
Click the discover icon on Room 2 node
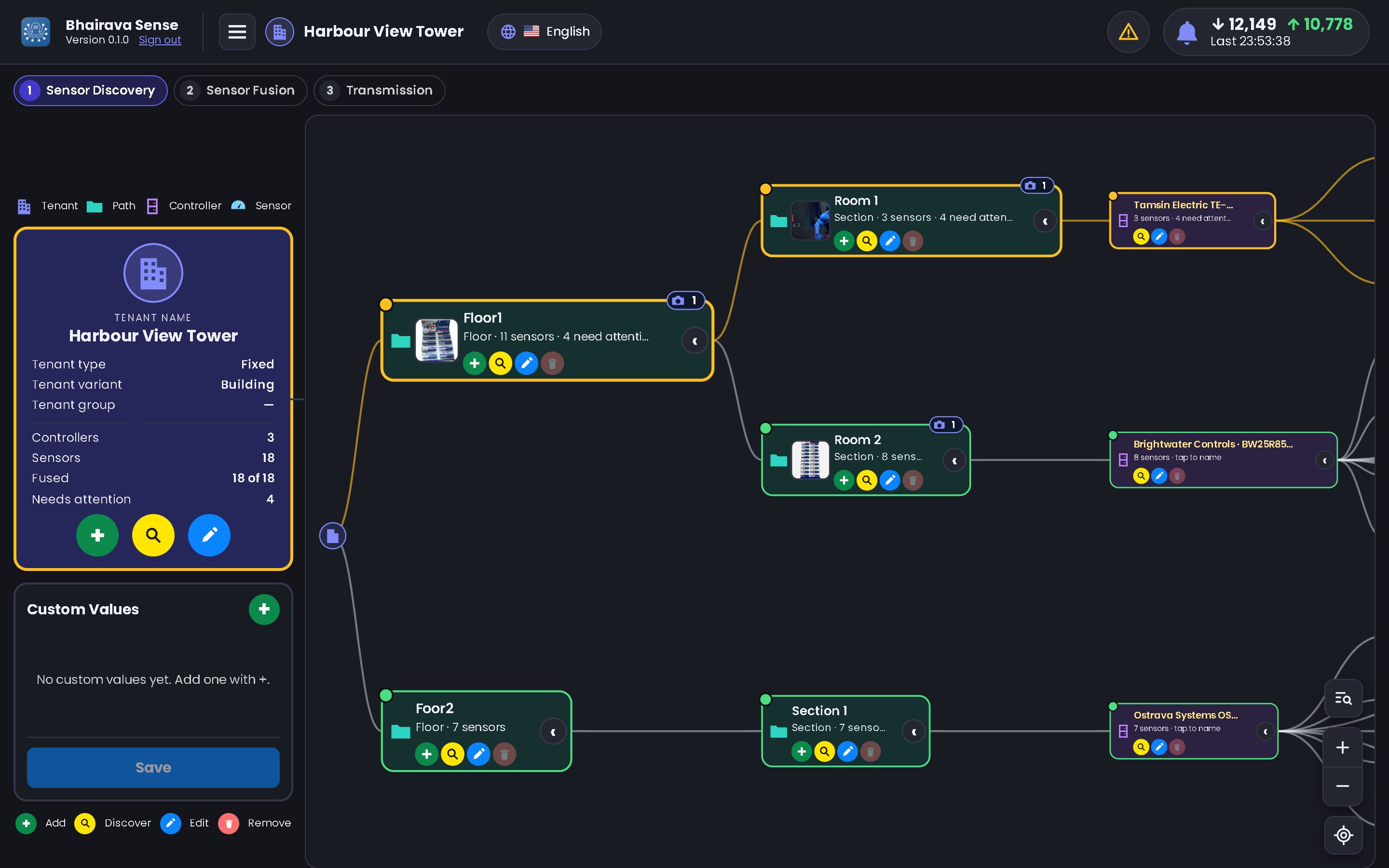(867, 480)
